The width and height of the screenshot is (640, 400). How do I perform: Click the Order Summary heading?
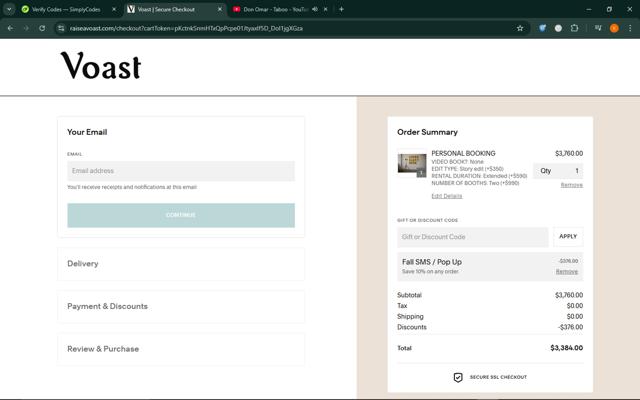[x=427, y=132]
